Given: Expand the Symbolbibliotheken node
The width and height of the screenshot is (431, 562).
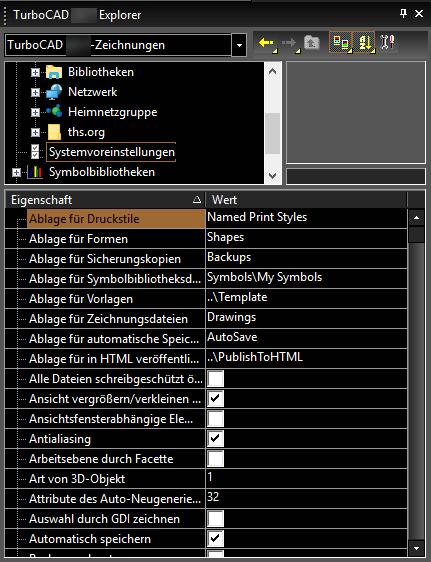Looking at the screenshot, I should pos(16,172).
